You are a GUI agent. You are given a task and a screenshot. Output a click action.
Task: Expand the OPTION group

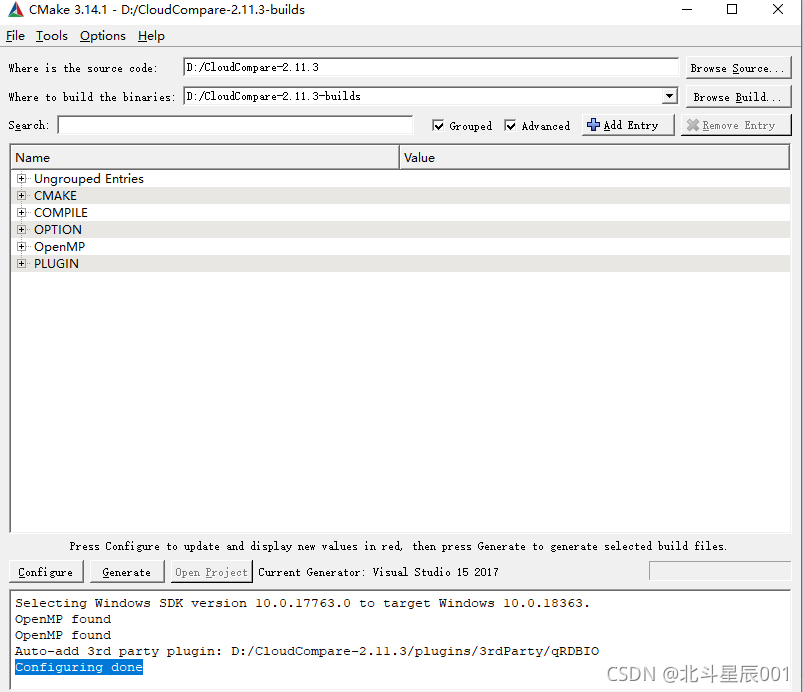coord(22,229)
